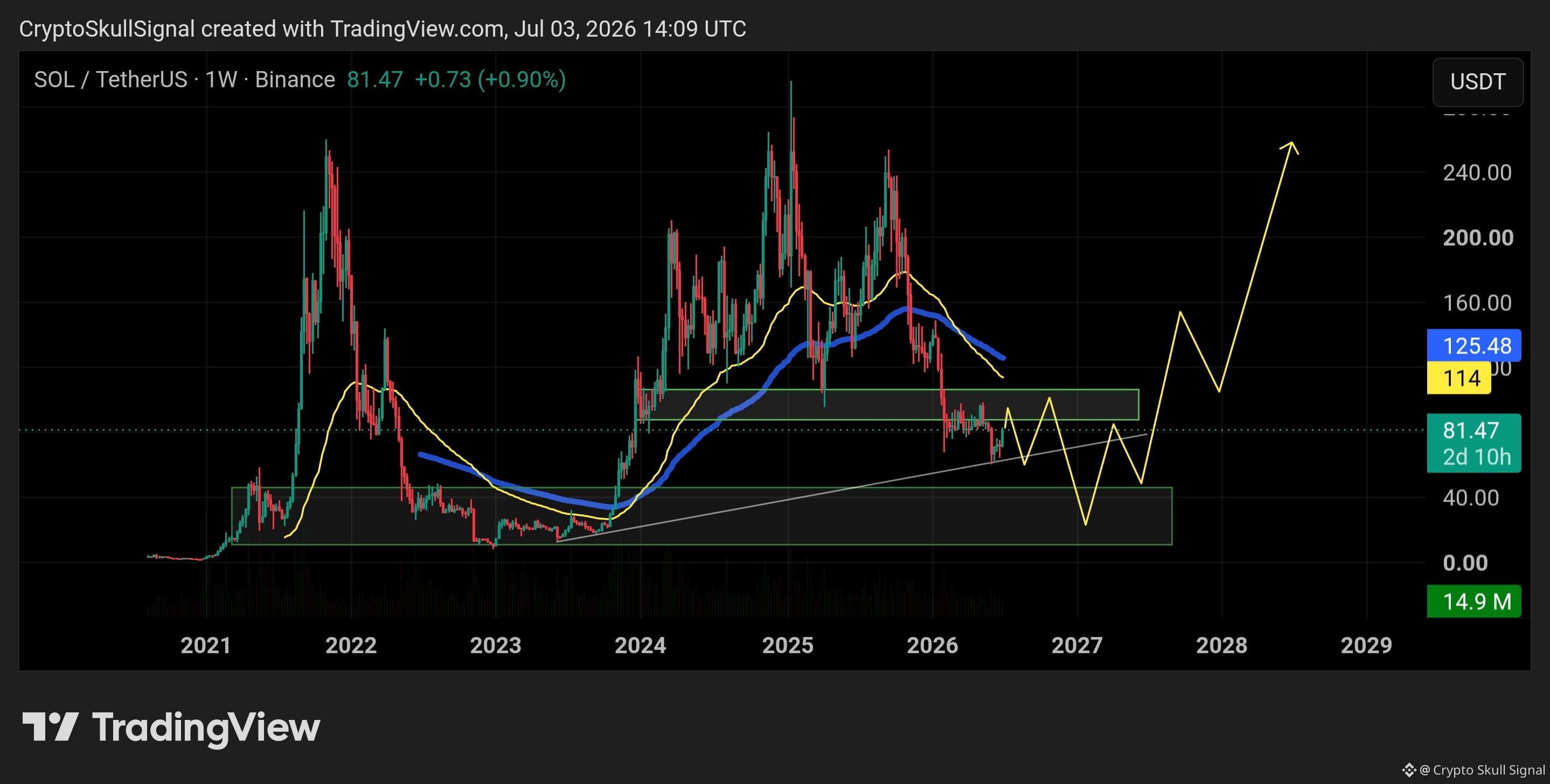
Task: Click the 14.9 M volume label
Action: 1473,601
